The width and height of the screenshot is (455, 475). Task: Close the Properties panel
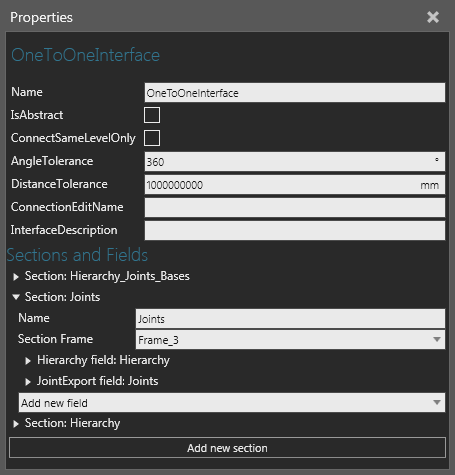433,17
